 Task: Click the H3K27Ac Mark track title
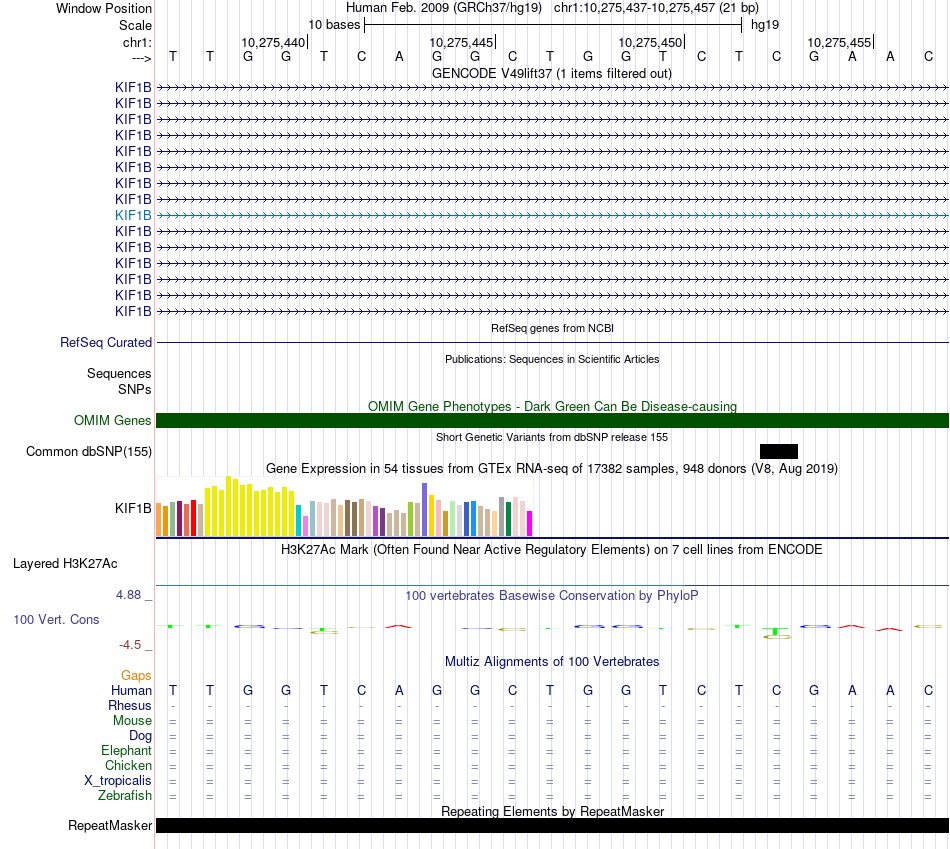[x=552, y=550]
